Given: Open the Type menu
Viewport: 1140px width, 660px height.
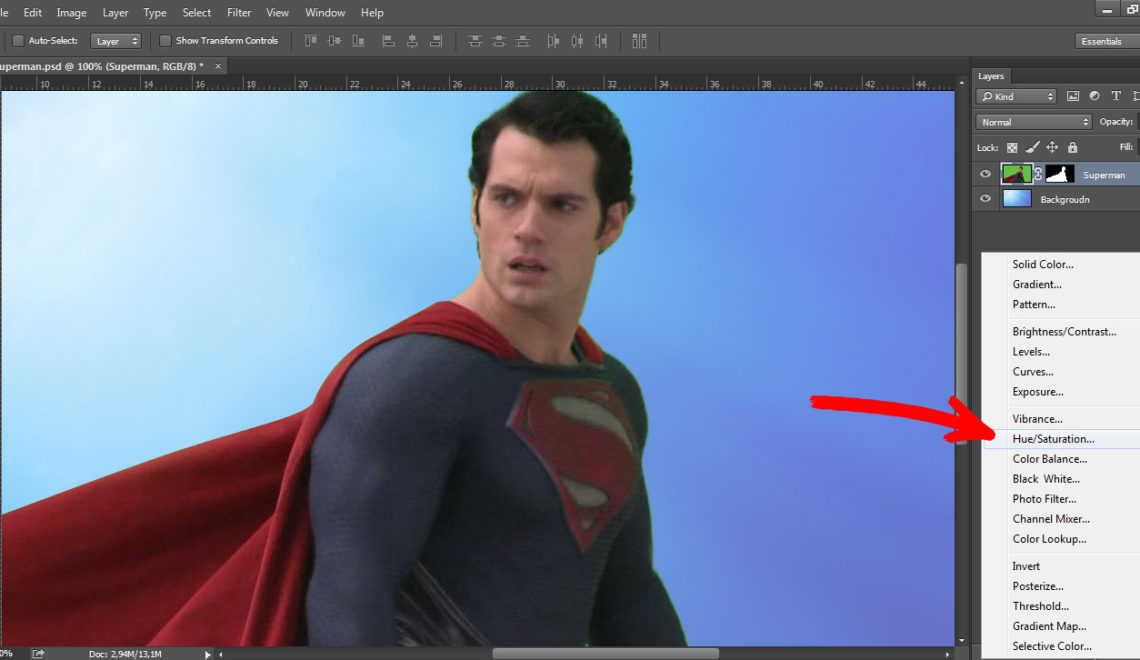Looking at the screenshot, I should (155, 12).
